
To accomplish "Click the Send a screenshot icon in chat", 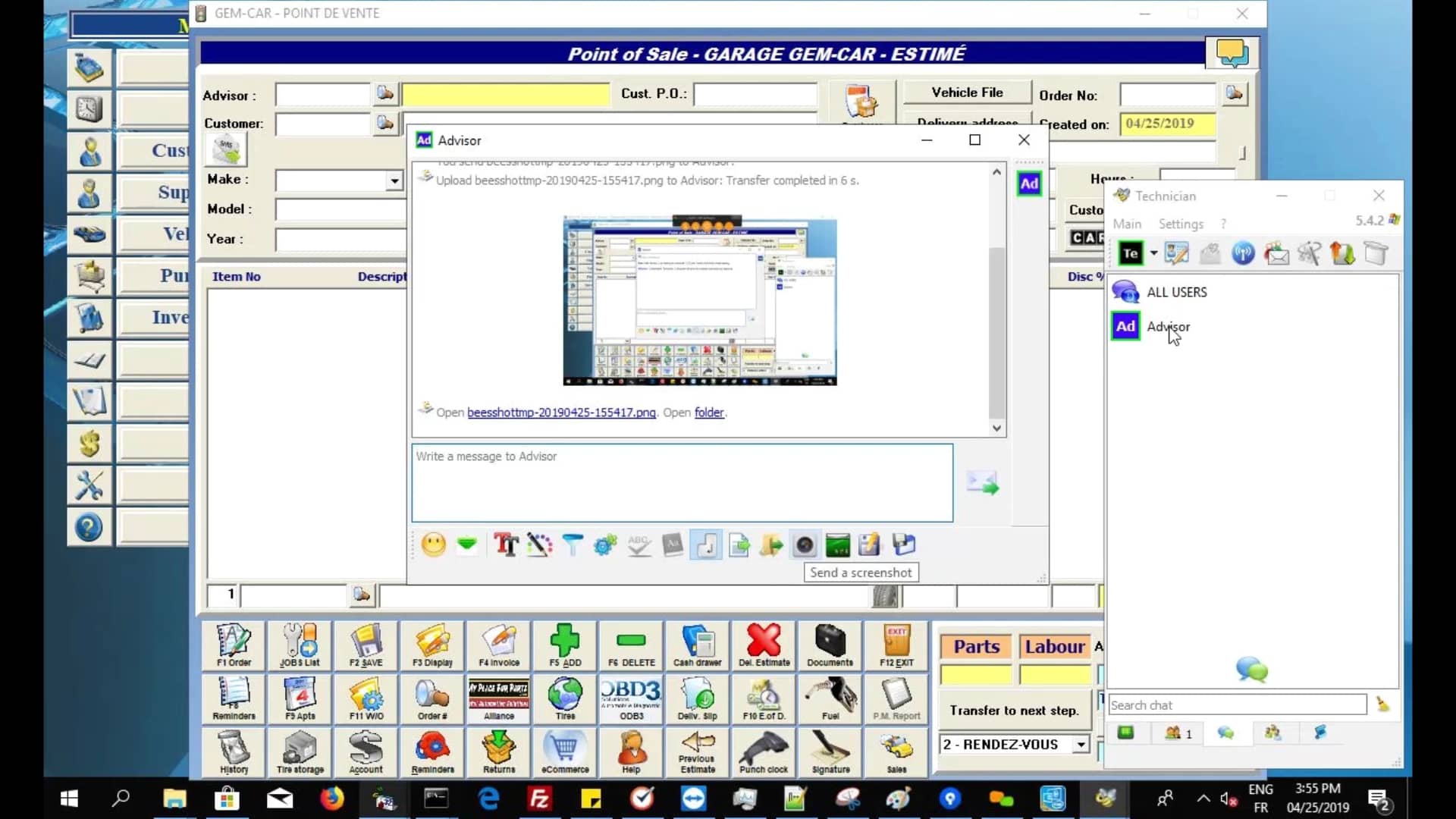I will tap(804, 544).
